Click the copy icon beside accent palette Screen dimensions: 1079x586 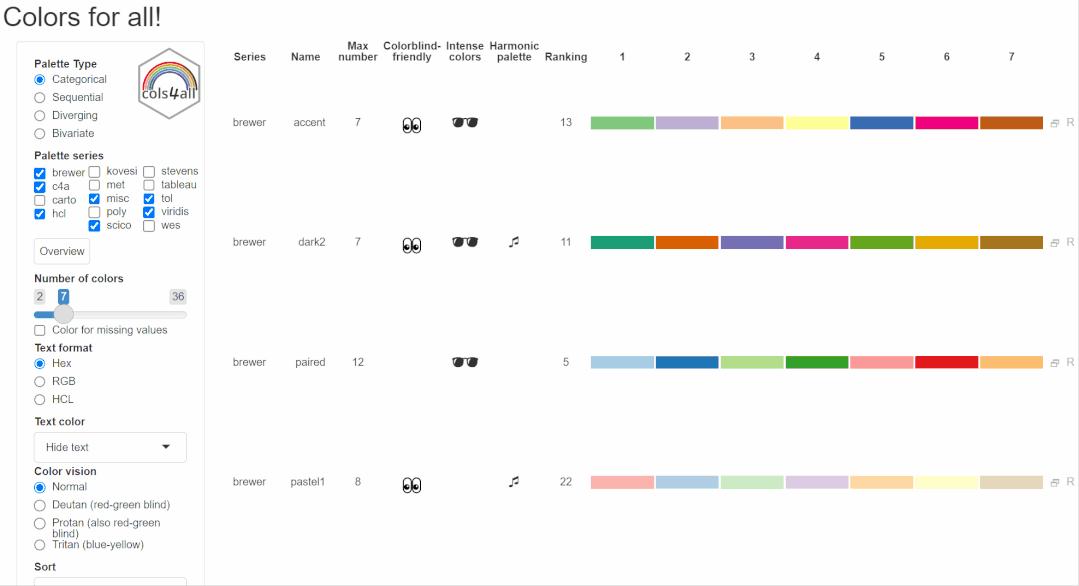pyautogui.click(x=1054, y=123)
